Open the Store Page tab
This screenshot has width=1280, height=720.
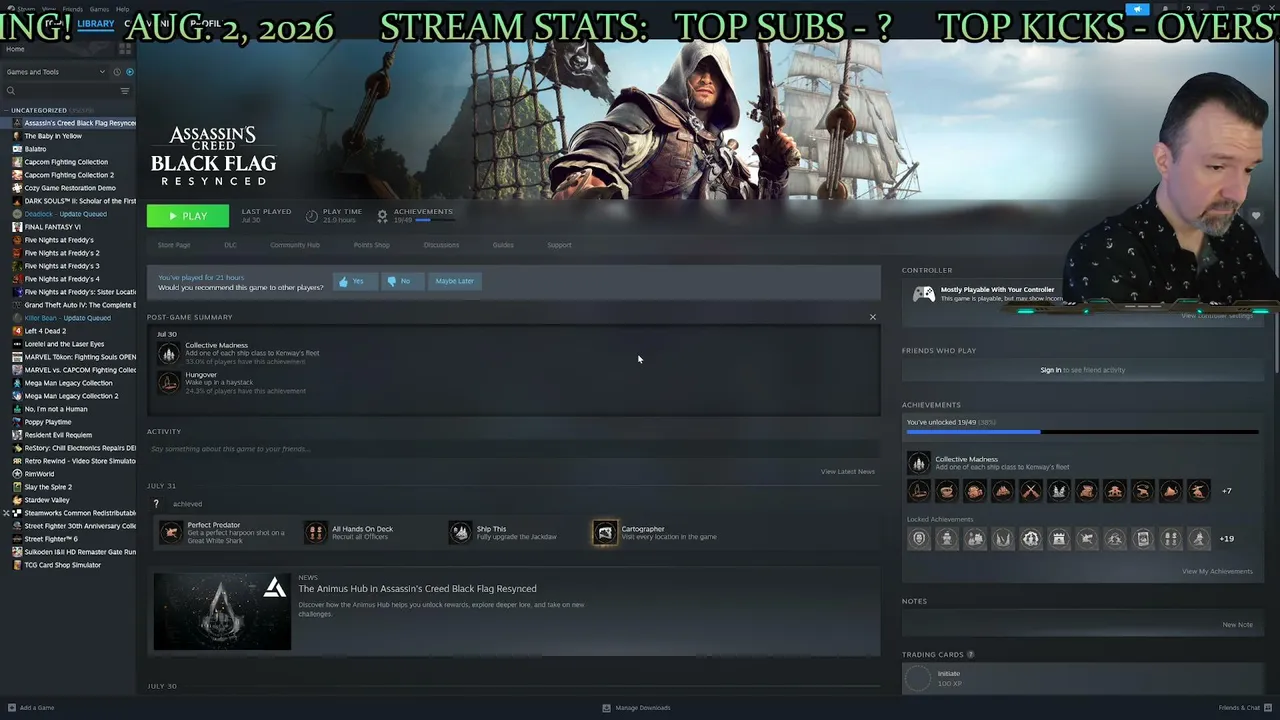point(174,245)
